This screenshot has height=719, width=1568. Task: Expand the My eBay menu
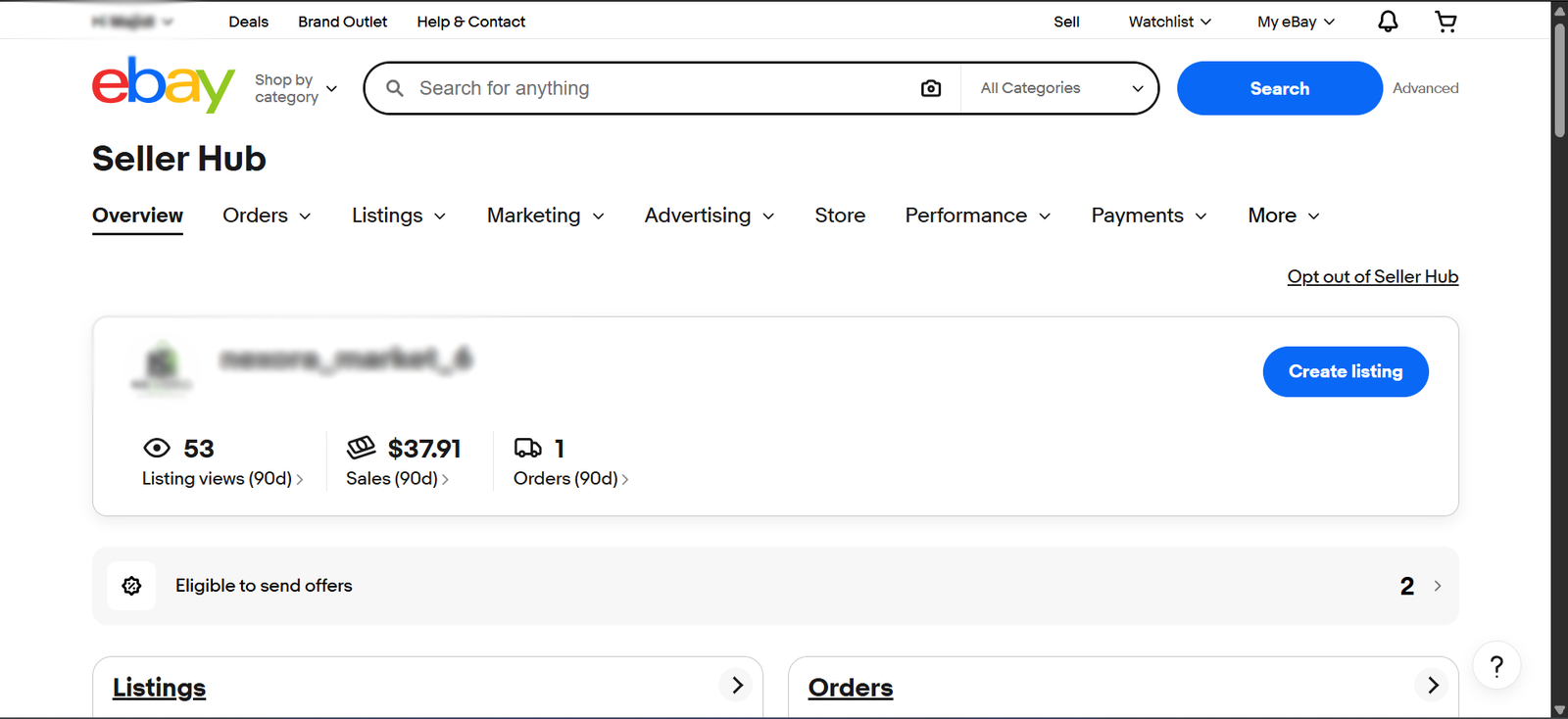tap(1297, 22)
